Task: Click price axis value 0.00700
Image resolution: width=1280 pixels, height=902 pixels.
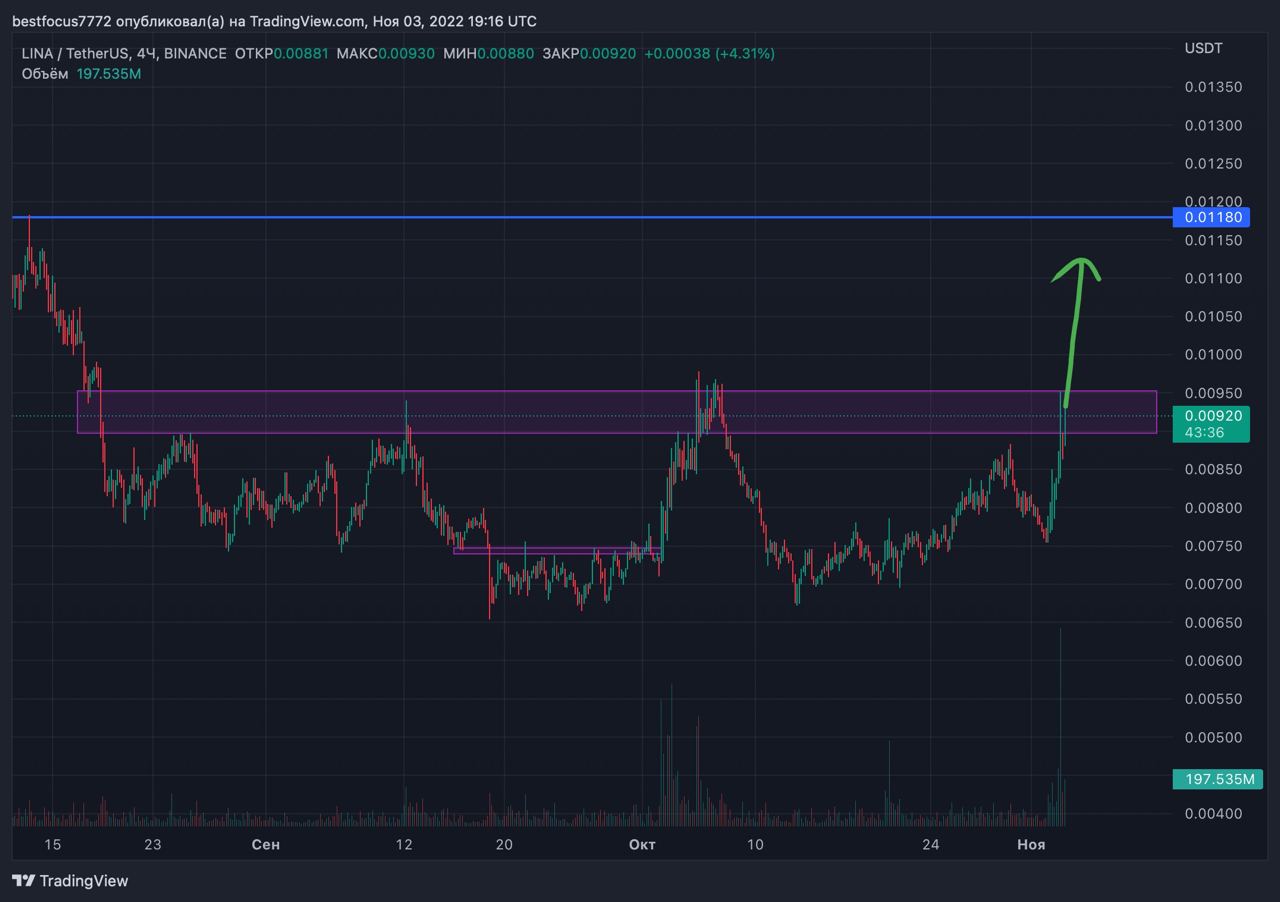Action: pyautogui.click(x=1213, y=584)
